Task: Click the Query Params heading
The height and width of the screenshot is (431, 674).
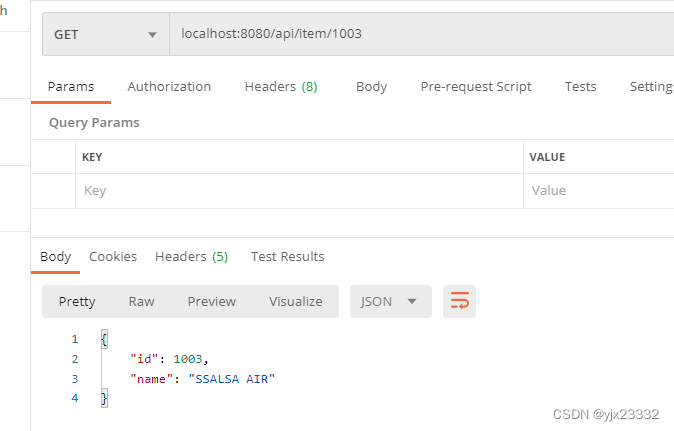Action: (x=94, y=123)
